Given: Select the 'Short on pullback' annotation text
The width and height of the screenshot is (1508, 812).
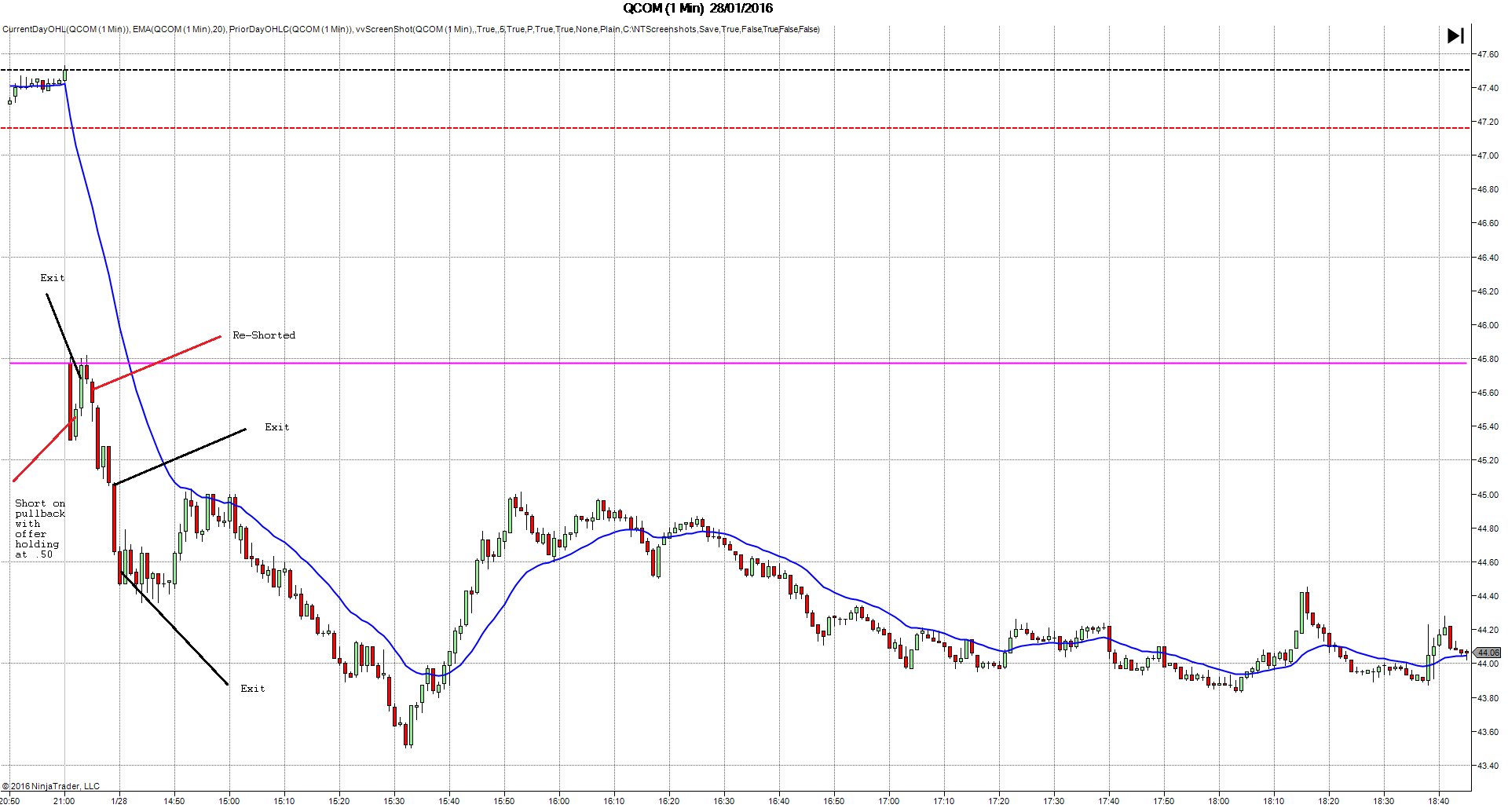Looking at the screenshot, I should pyautogui.click(x=40, y=529).
